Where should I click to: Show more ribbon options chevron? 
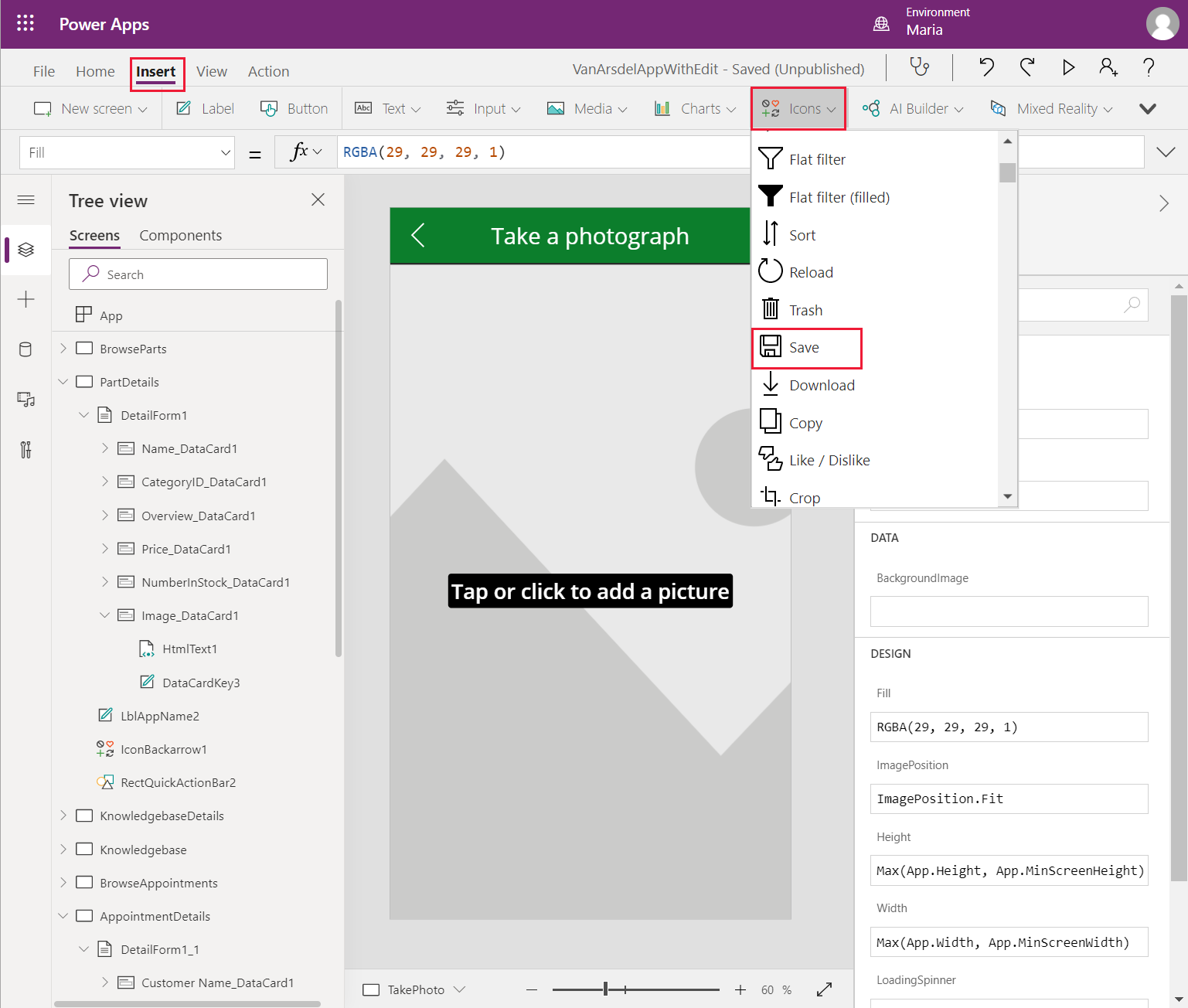point(1148,108)
